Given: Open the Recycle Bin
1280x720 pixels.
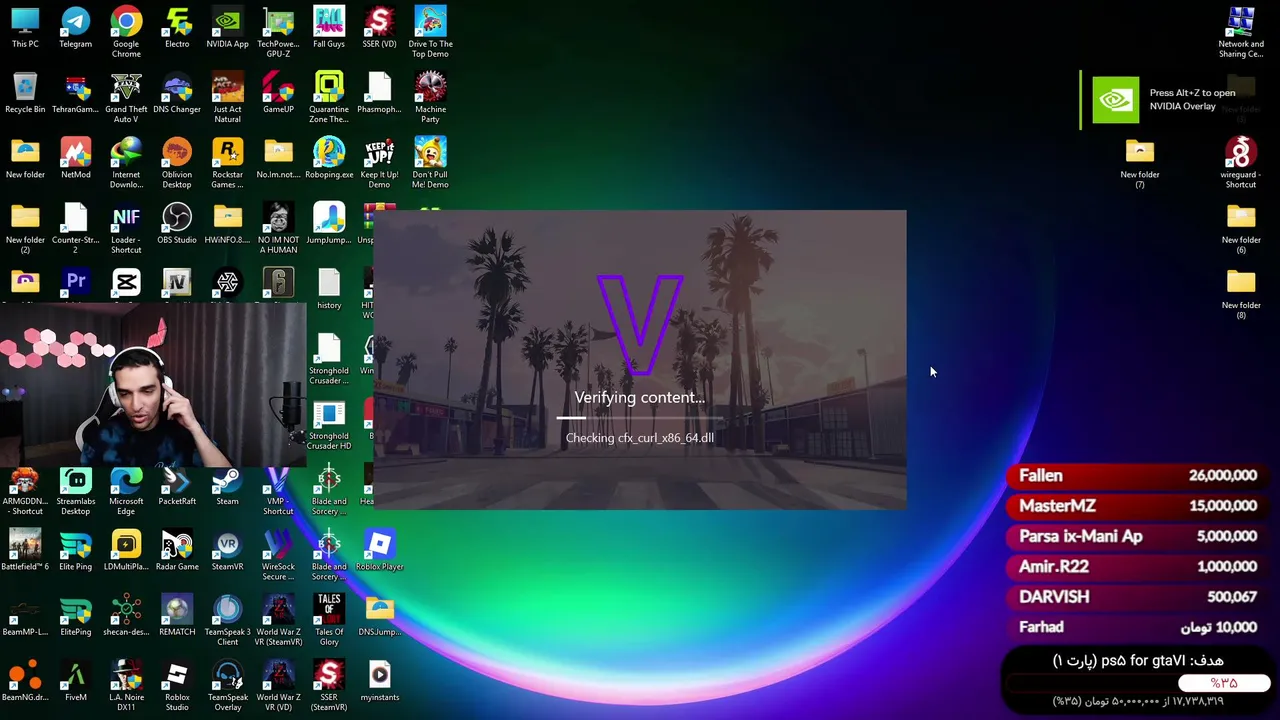Looking at the screenshot, I should click(x=25, y=93).
